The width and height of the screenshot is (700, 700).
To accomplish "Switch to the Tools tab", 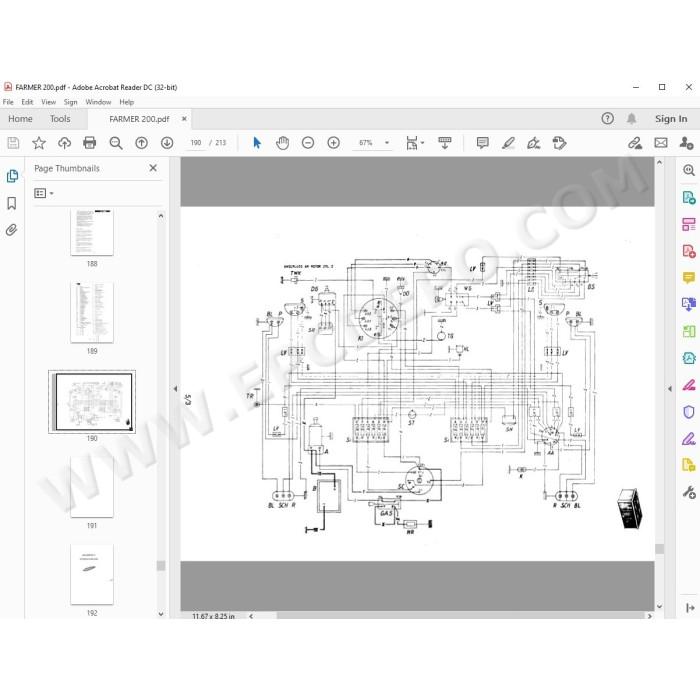I will tap(60, 119).
